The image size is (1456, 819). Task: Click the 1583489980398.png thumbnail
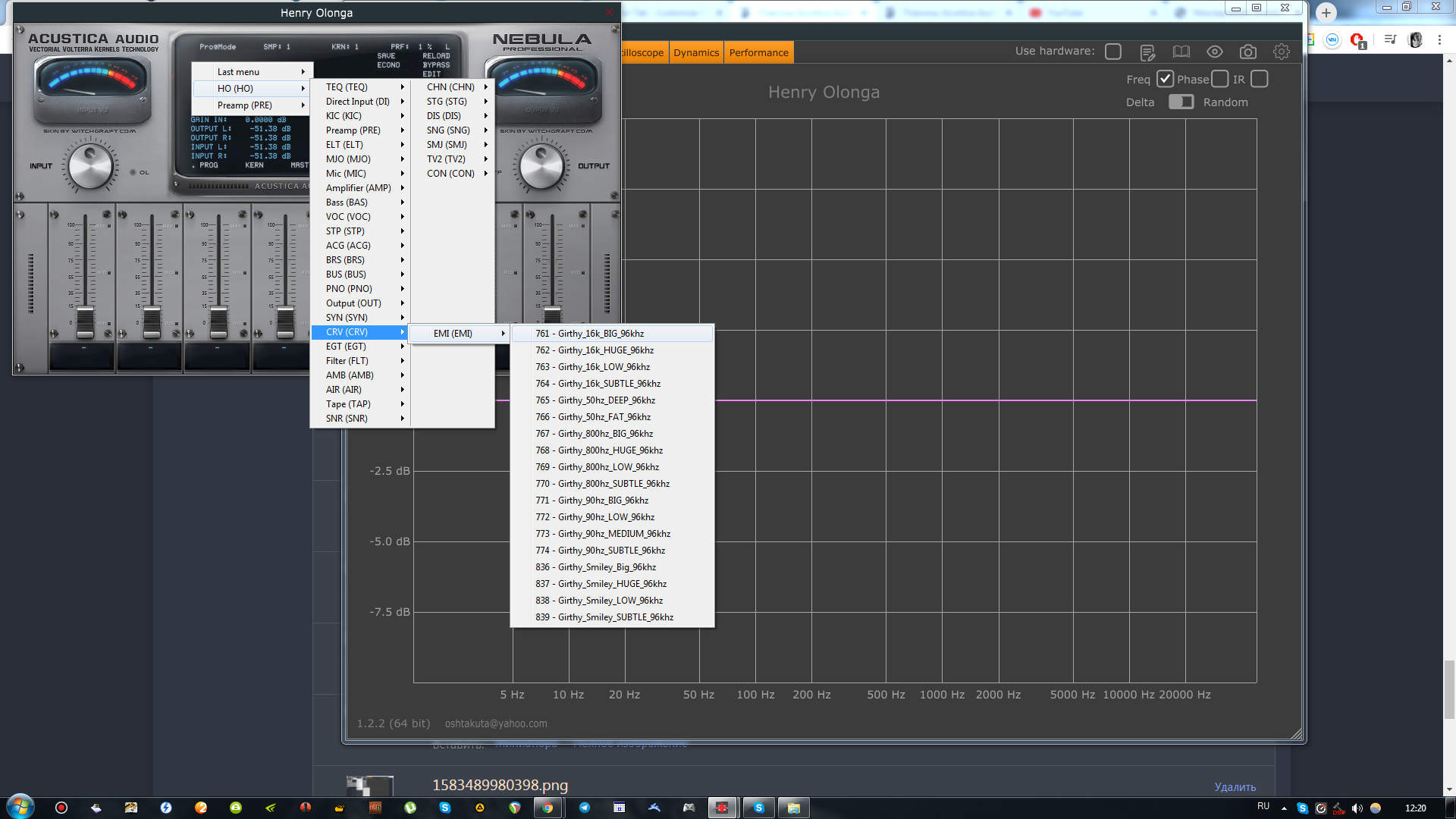(x=369, y=786)
